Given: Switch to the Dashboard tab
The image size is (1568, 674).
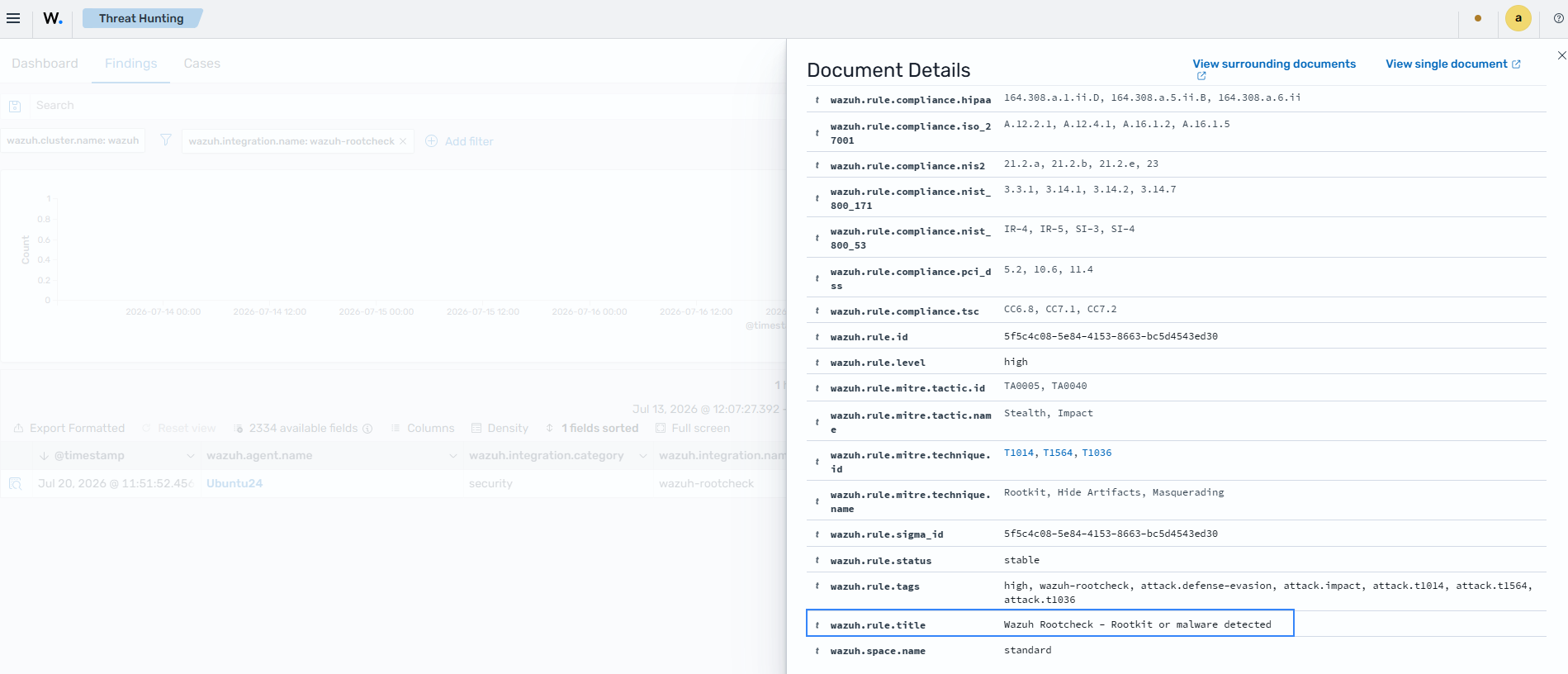Looking at the screenshot, I should point(45,64).
